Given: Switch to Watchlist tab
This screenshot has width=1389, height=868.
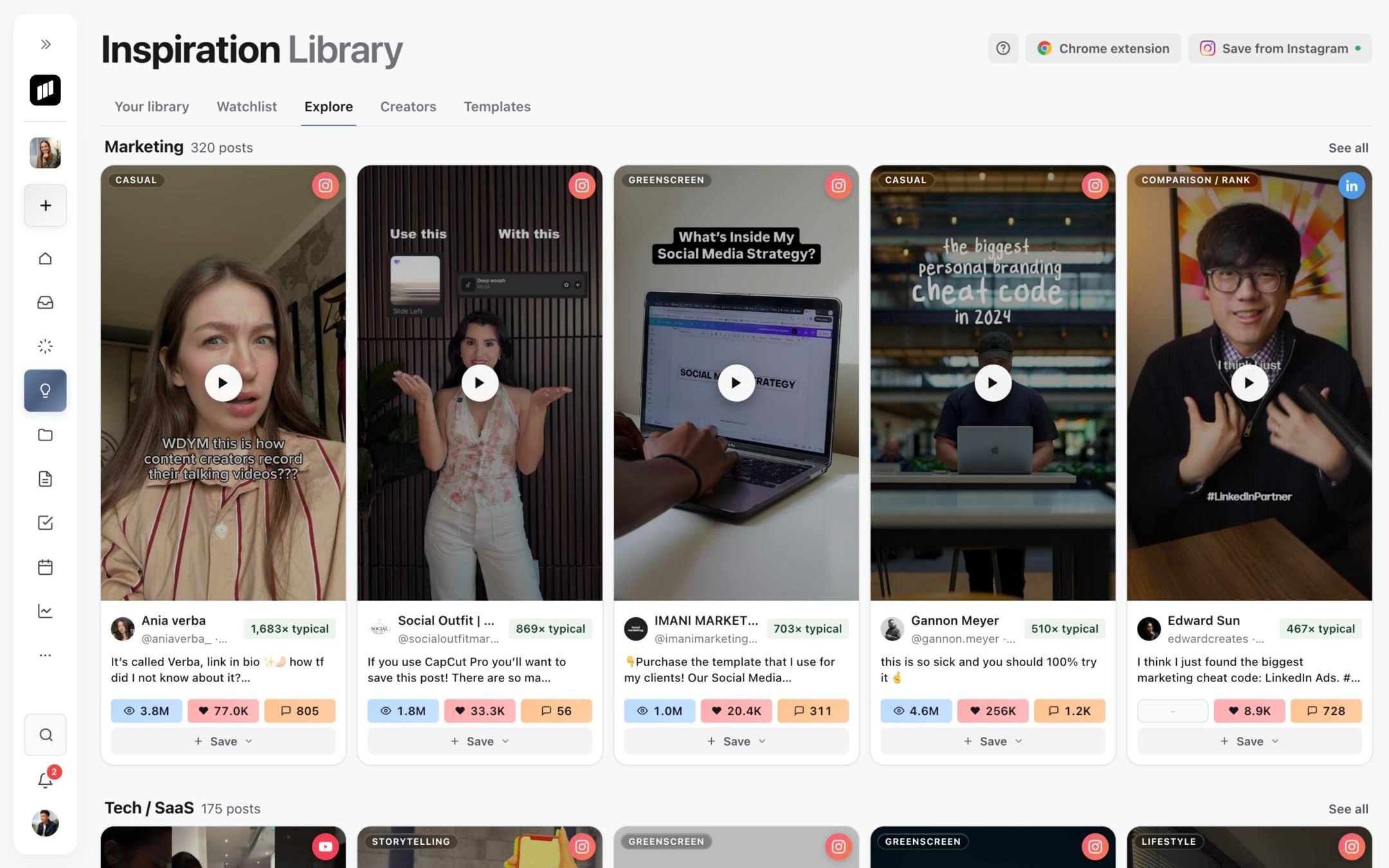Looking at the screenshot, I should tap(247, 107).
